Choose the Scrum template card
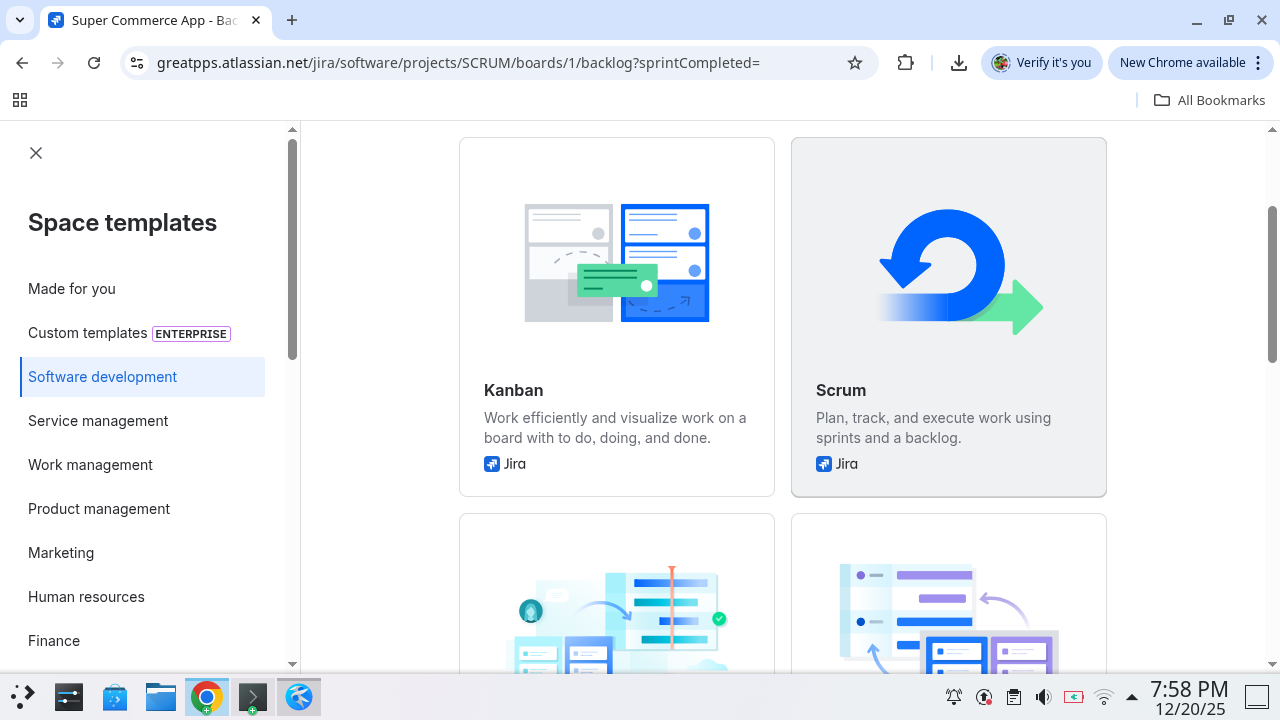Screen dimensions: 1280x720 pyautogui.click(x=949, y=317)
